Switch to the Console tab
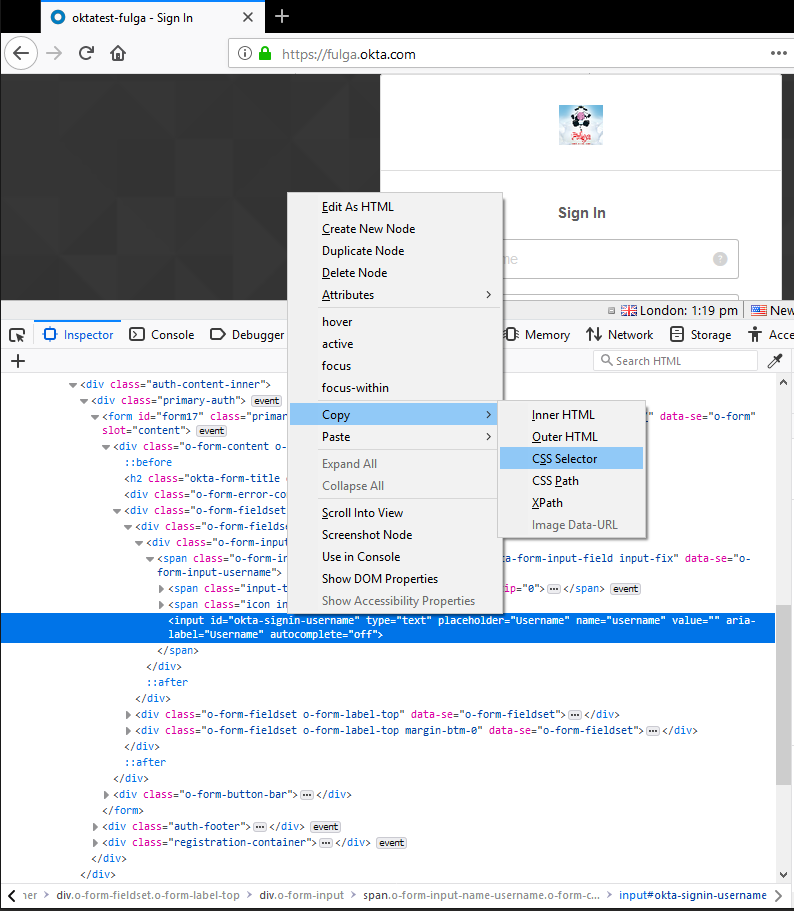 coord(162,335)
